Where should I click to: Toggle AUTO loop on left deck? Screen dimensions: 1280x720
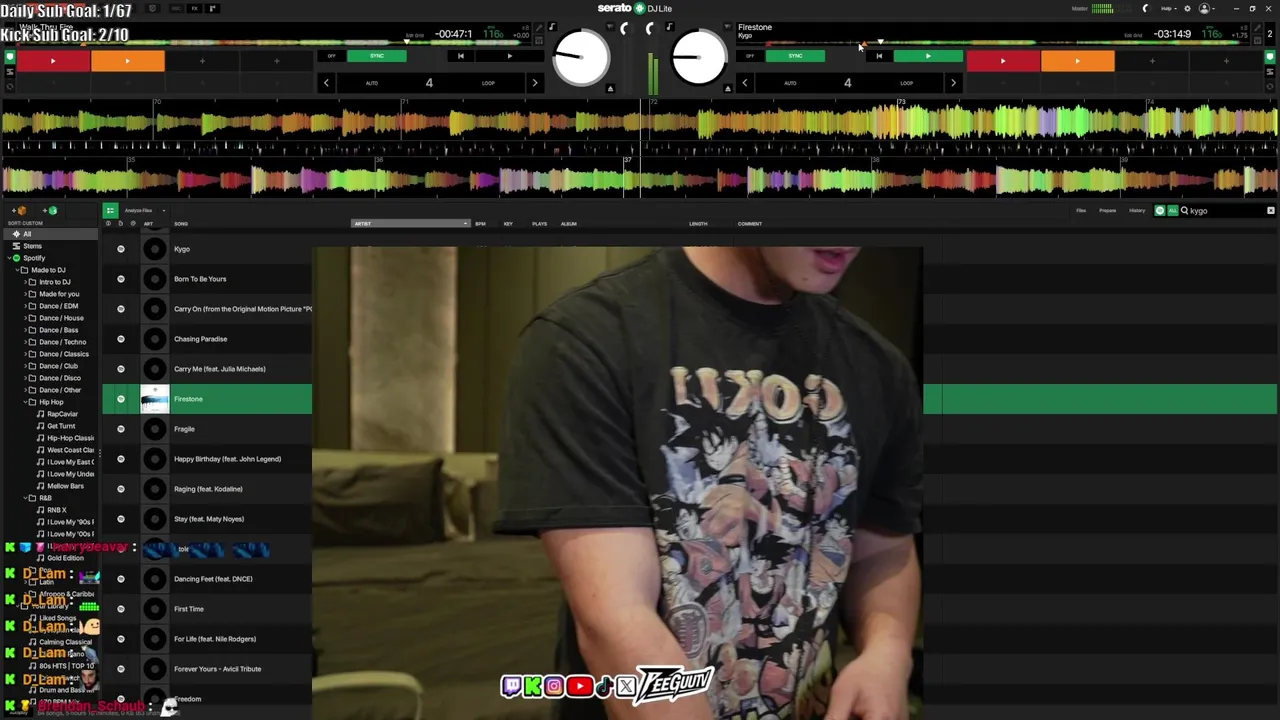[x=372, y=83]
